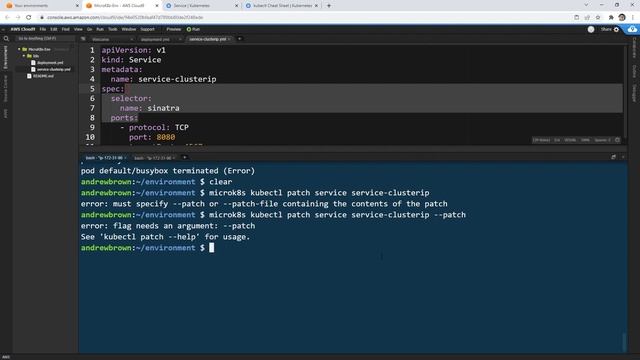
Task: Click the AWS Cloud9 logo menu
Action: 23,29
